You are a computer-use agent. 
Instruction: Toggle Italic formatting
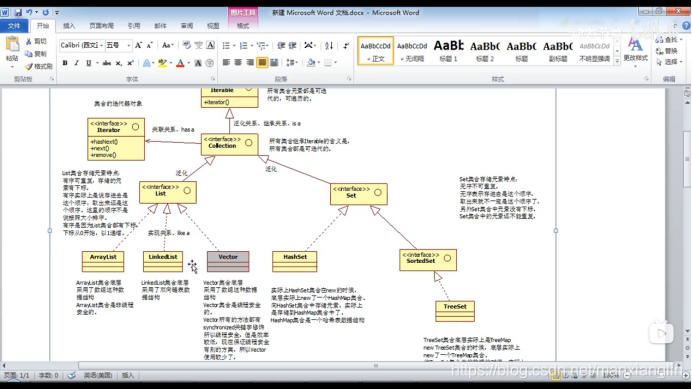click(x=76, y=63)
